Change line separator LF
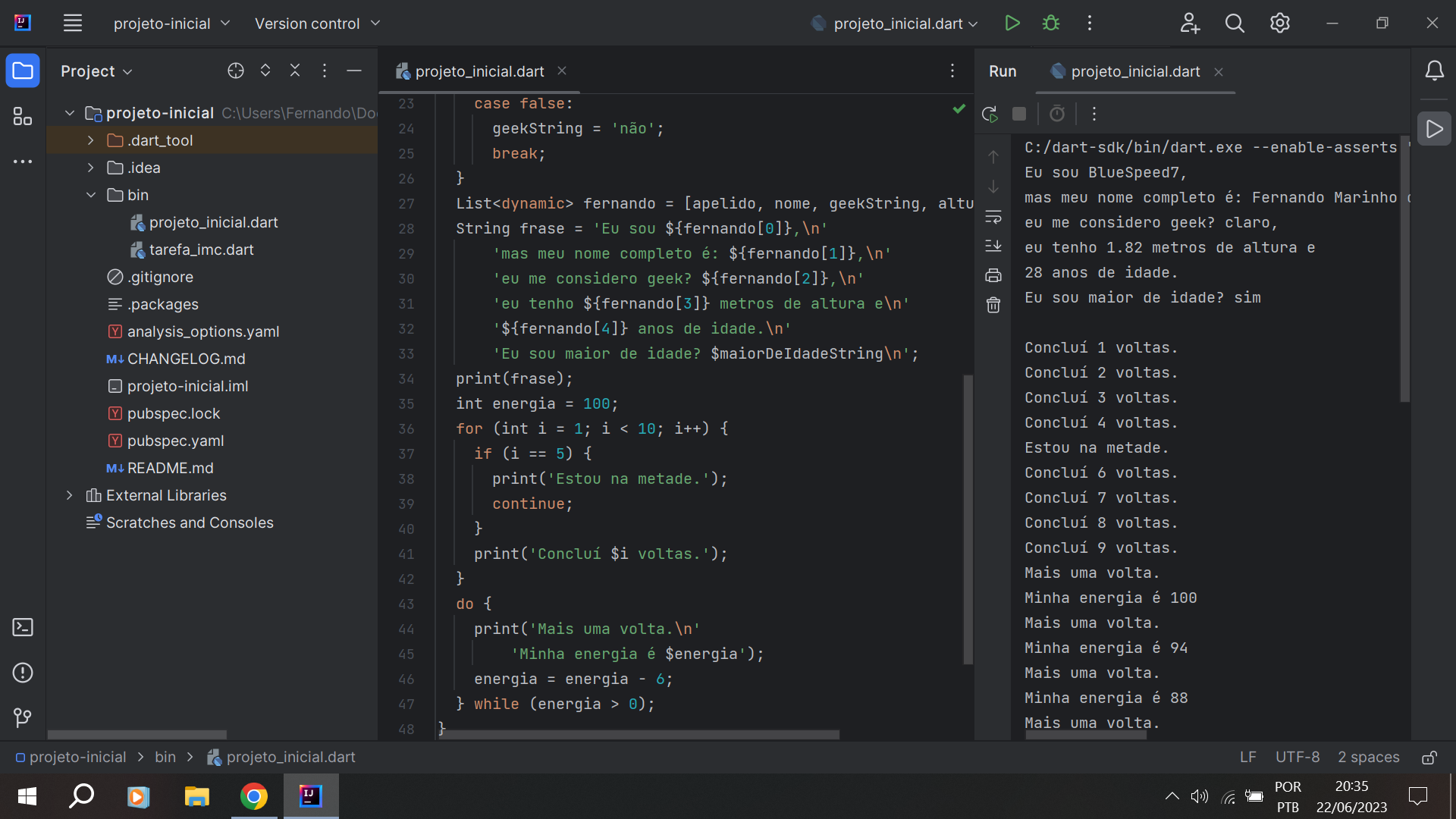Screen dimensions: 1456x819 (x=1247, y=757)
